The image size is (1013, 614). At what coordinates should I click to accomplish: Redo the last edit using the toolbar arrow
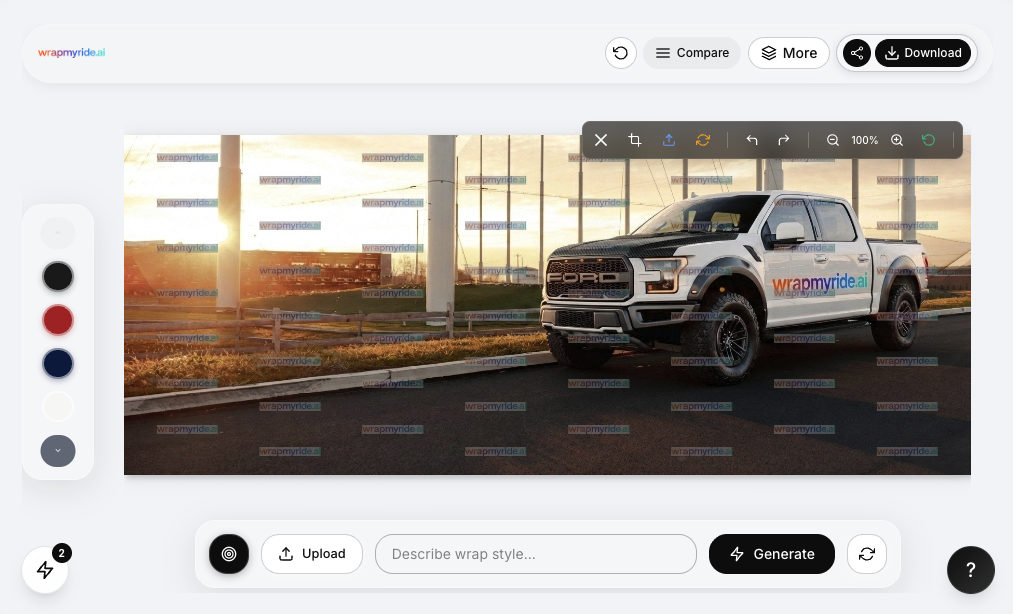coord(785,140)
